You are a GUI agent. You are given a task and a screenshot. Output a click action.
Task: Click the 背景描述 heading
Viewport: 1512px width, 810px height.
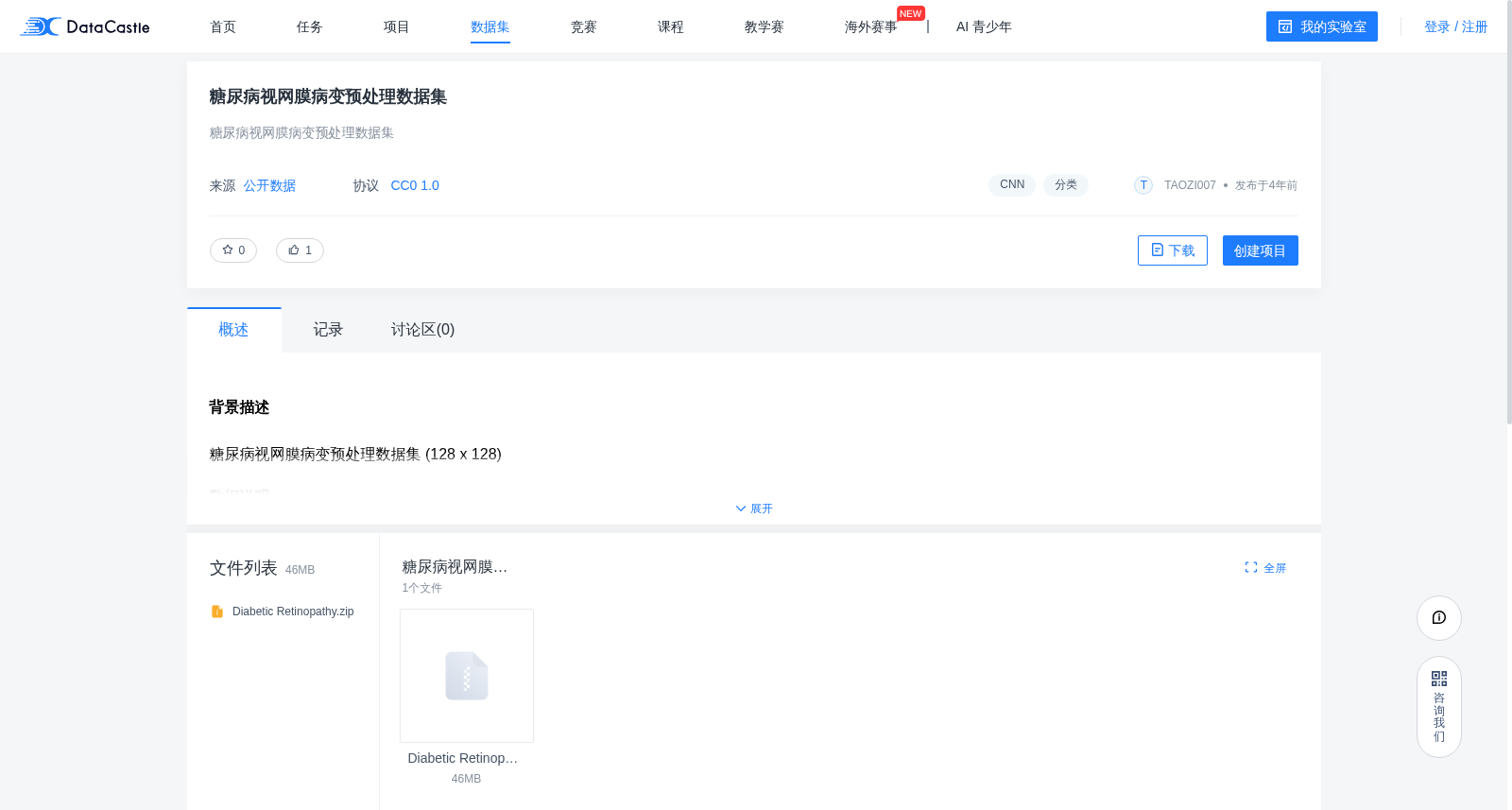click(239, 407)
